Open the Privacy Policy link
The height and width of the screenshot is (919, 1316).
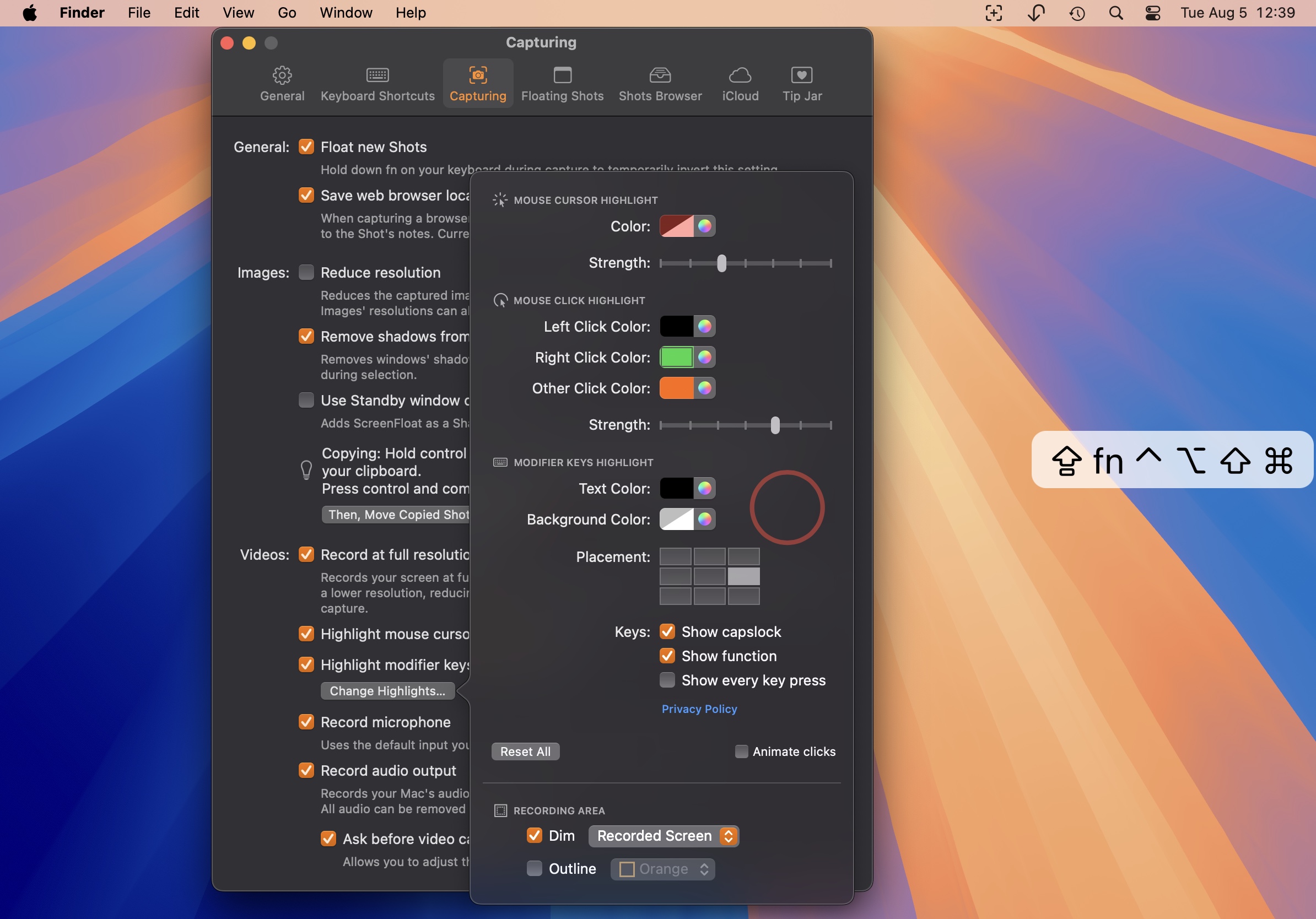[x=699, y=709]
